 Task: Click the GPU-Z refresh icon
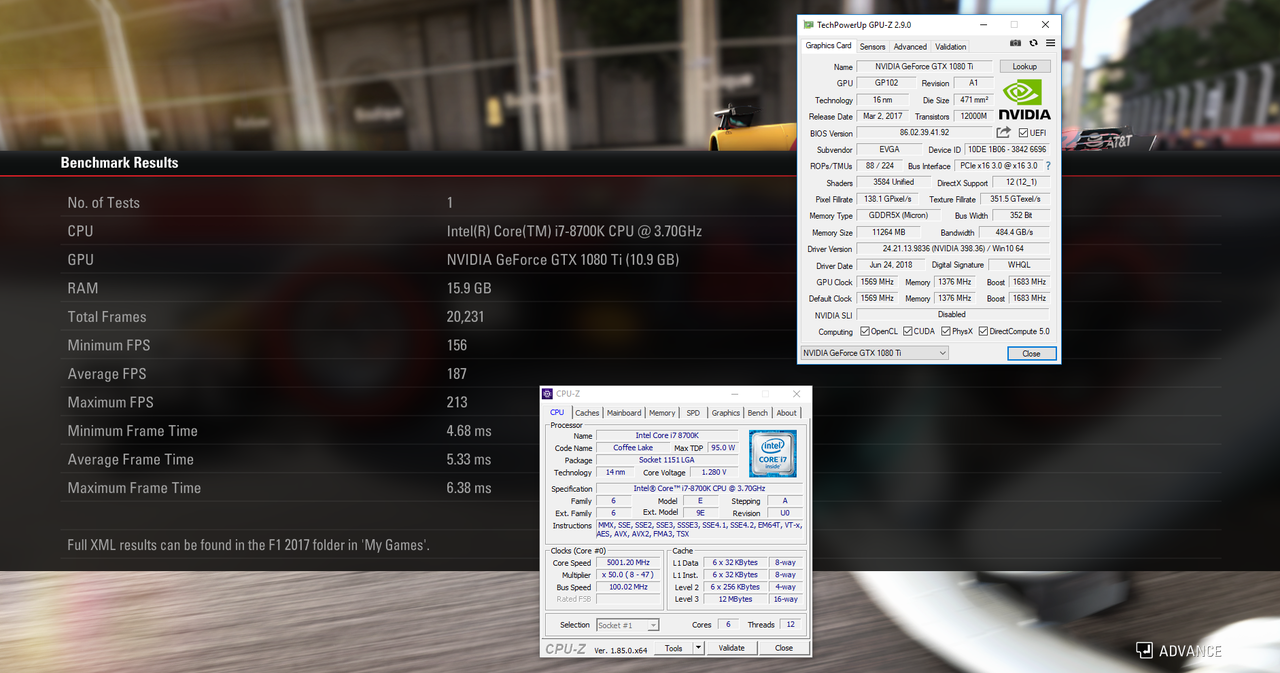click(1033, 44)
